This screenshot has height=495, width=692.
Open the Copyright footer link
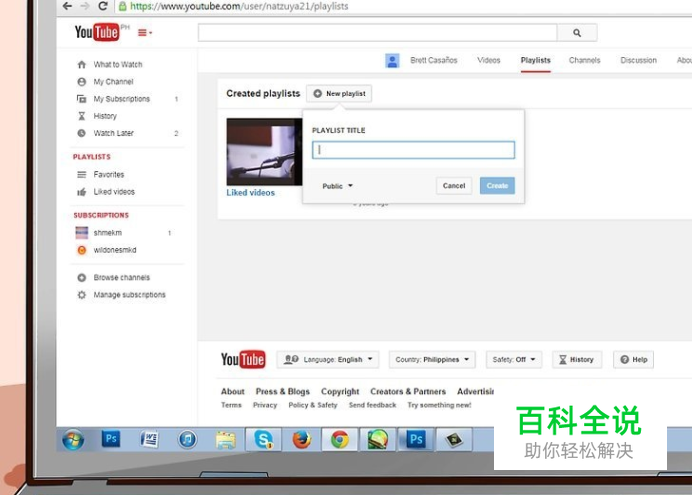(340, 391)
